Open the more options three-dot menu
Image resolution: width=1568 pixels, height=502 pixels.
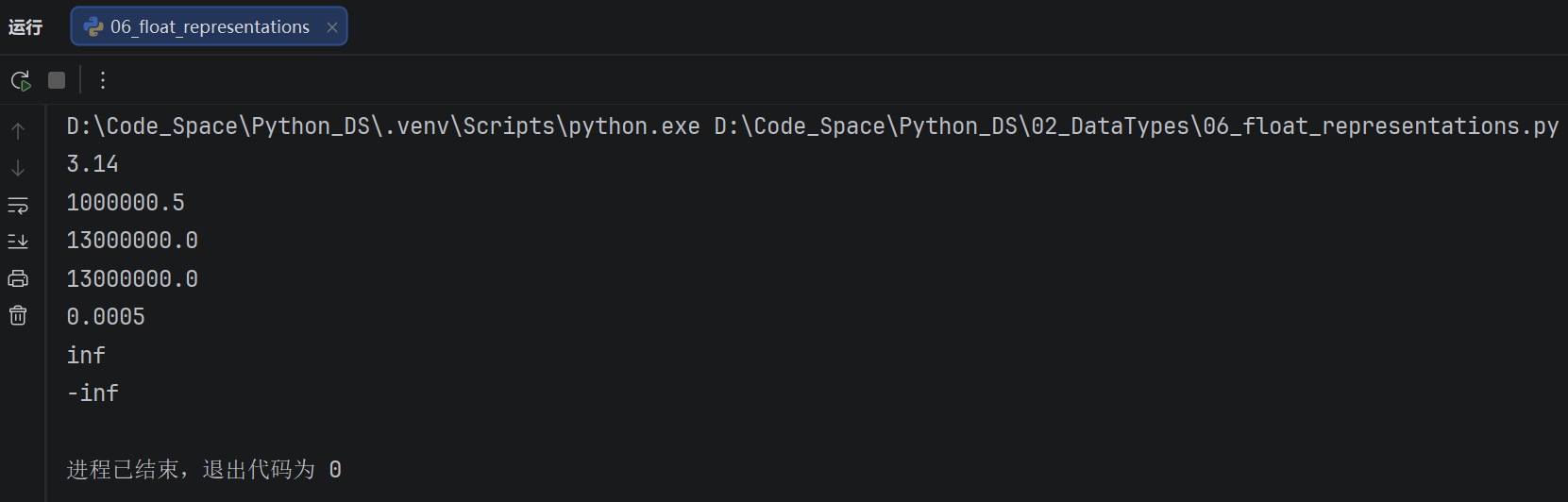click(x=103, y=80)
